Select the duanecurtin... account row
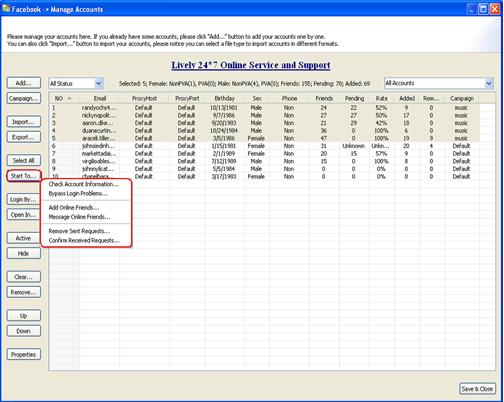Viewport: 504px width, 402px height. (x=264, y=131)
